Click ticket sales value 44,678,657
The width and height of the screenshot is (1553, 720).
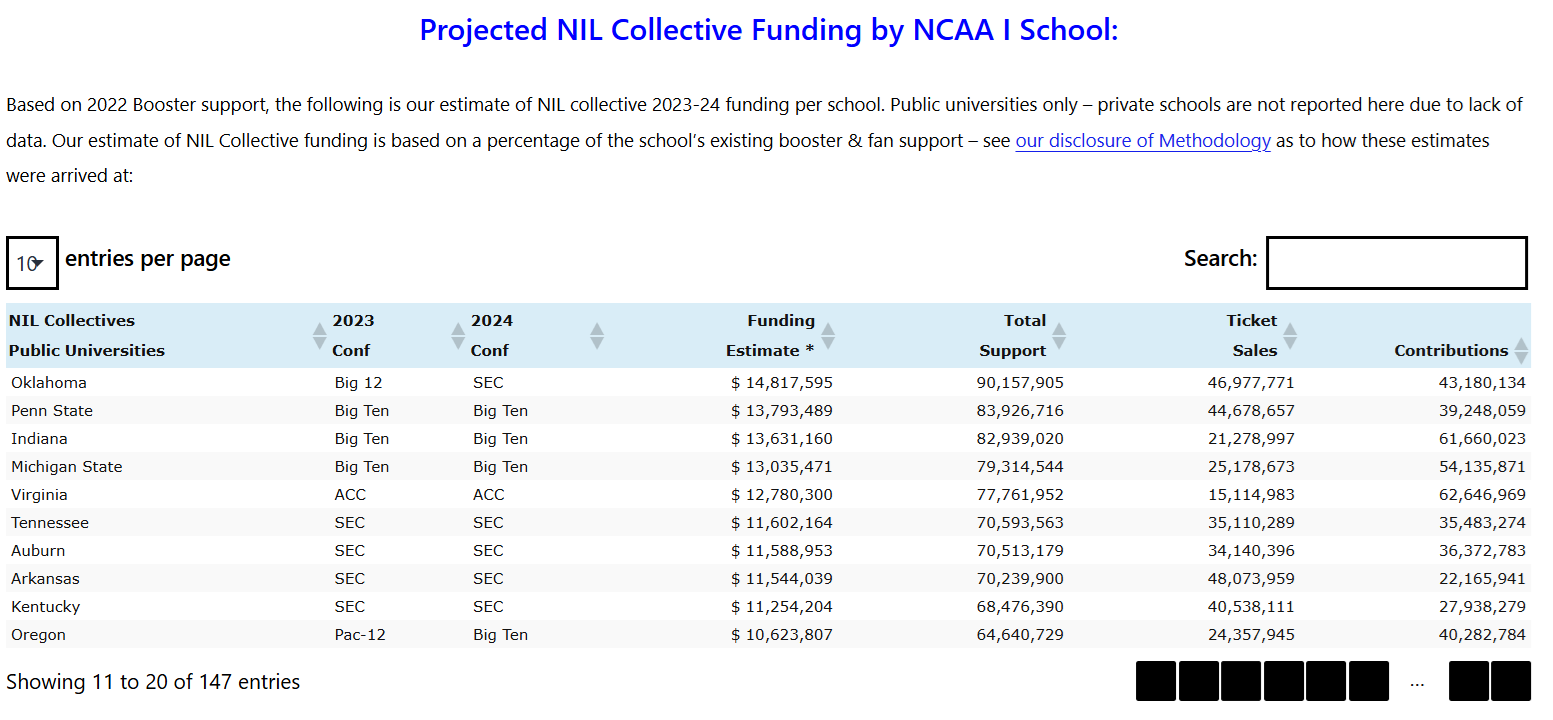tap(1251, 411)
